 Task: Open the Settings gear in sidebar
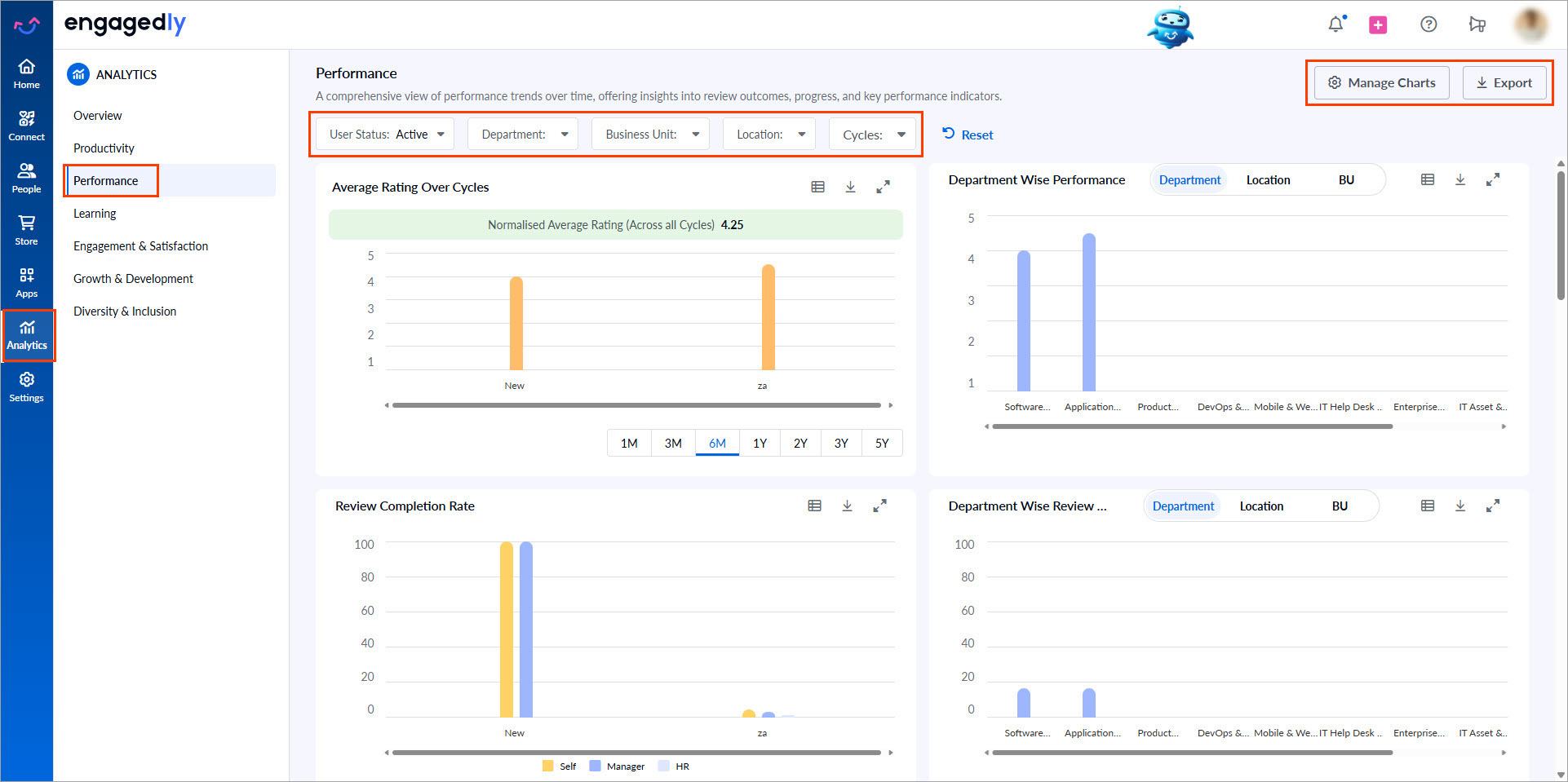tap(26, 387)
